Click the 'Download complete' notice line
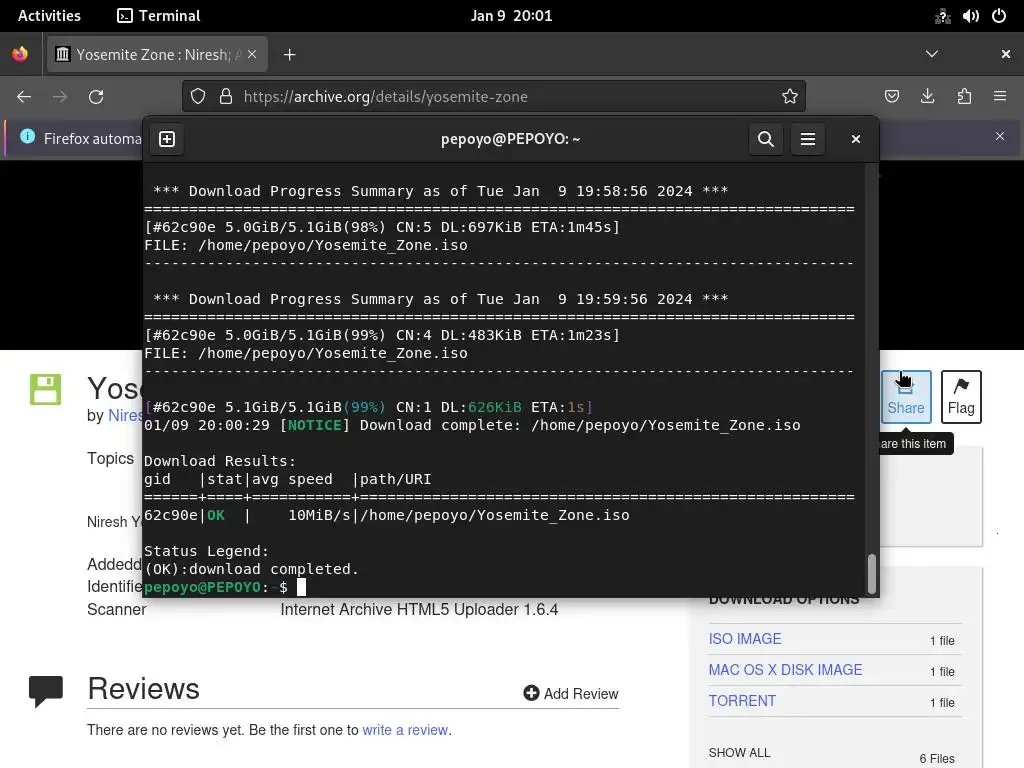The width and height of the screenshot is (1024, 768). point(472,425)
